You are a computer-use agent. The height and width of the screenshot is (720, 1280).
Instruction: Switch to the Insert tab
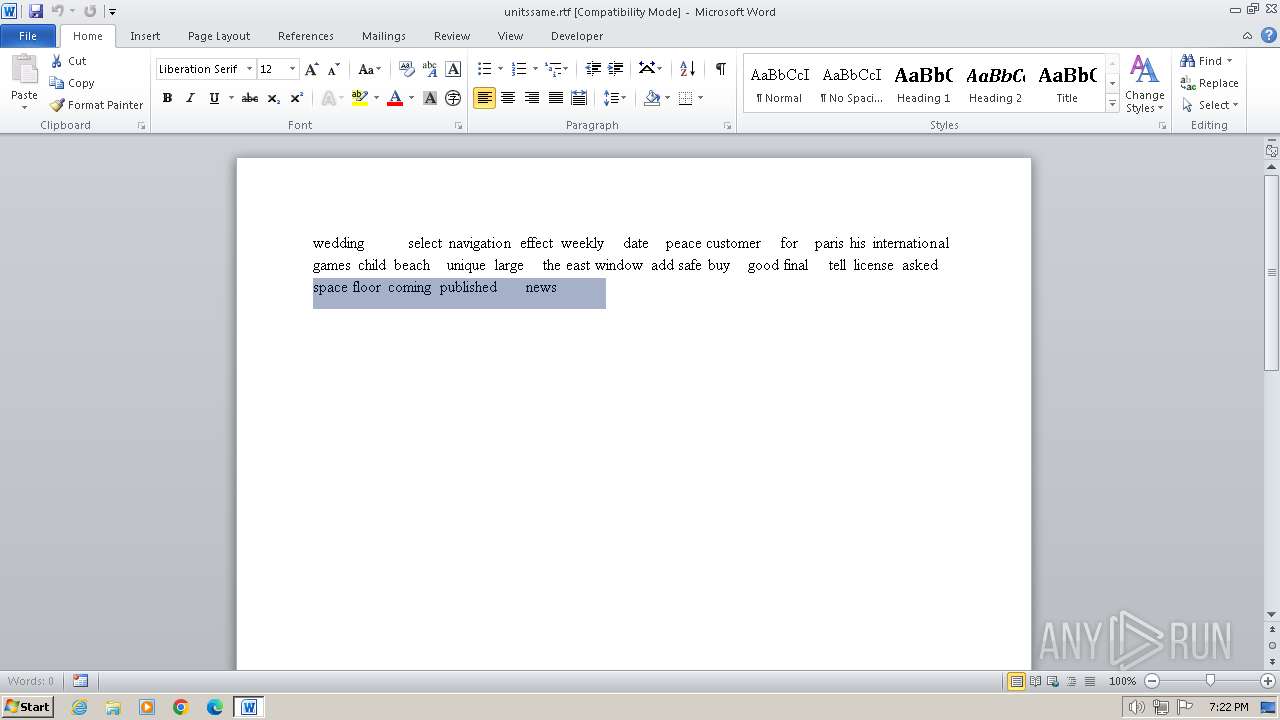click(x=145, y=35)
